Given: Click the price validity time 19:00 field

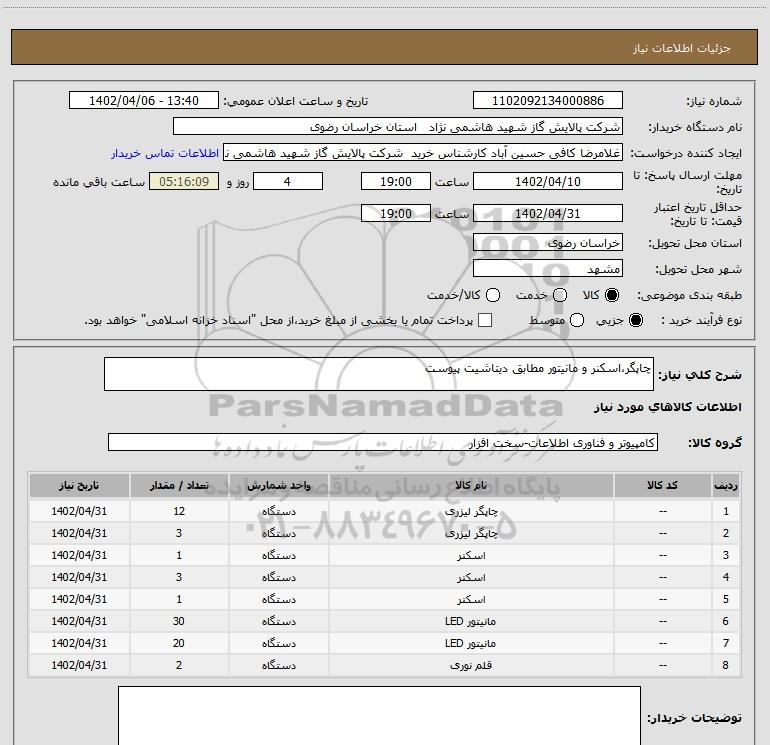Looking at the screenshot, I should pos(396,213).
